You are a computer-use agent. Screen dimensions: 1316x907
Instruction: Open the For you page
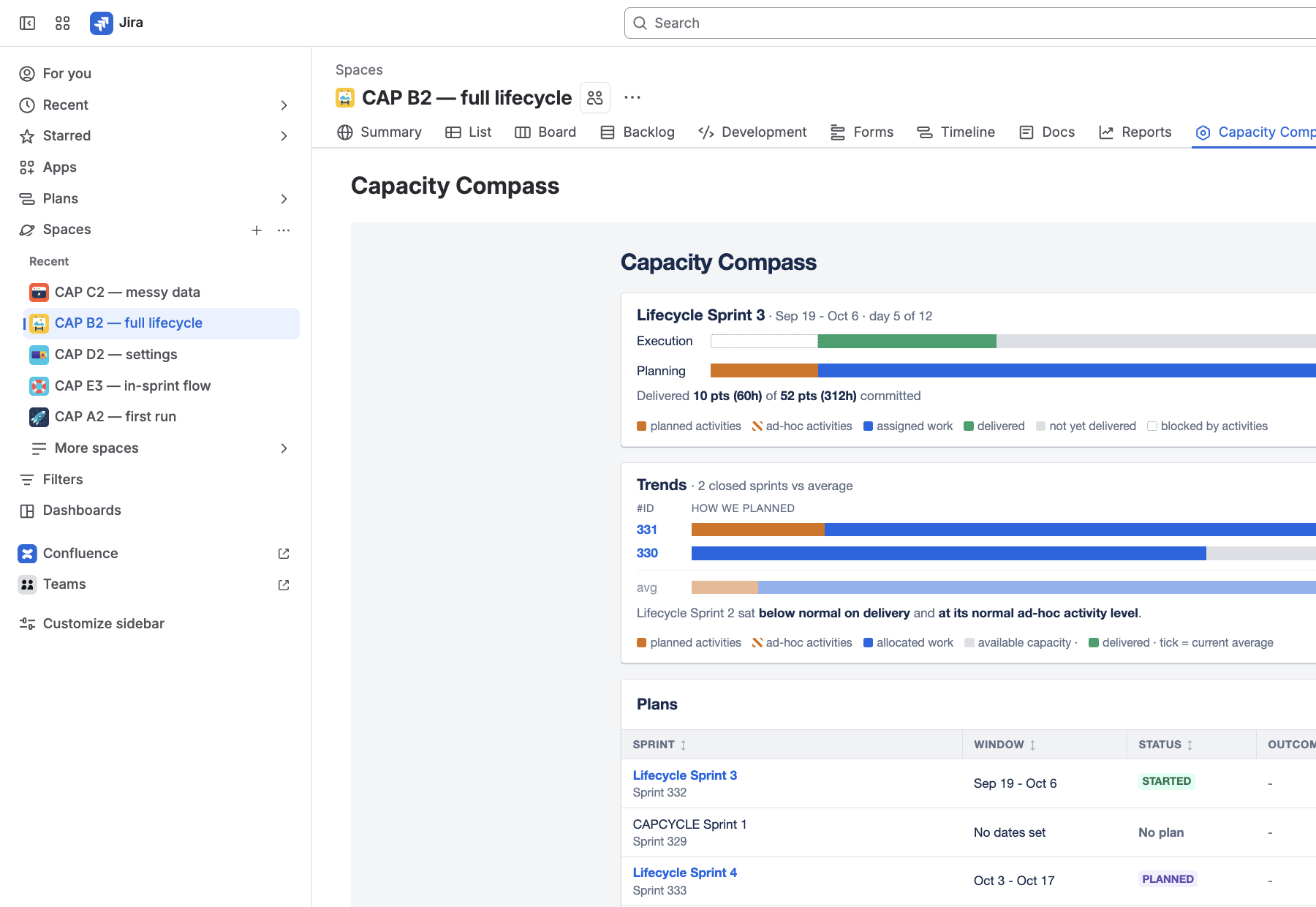(x=67, y=74)
